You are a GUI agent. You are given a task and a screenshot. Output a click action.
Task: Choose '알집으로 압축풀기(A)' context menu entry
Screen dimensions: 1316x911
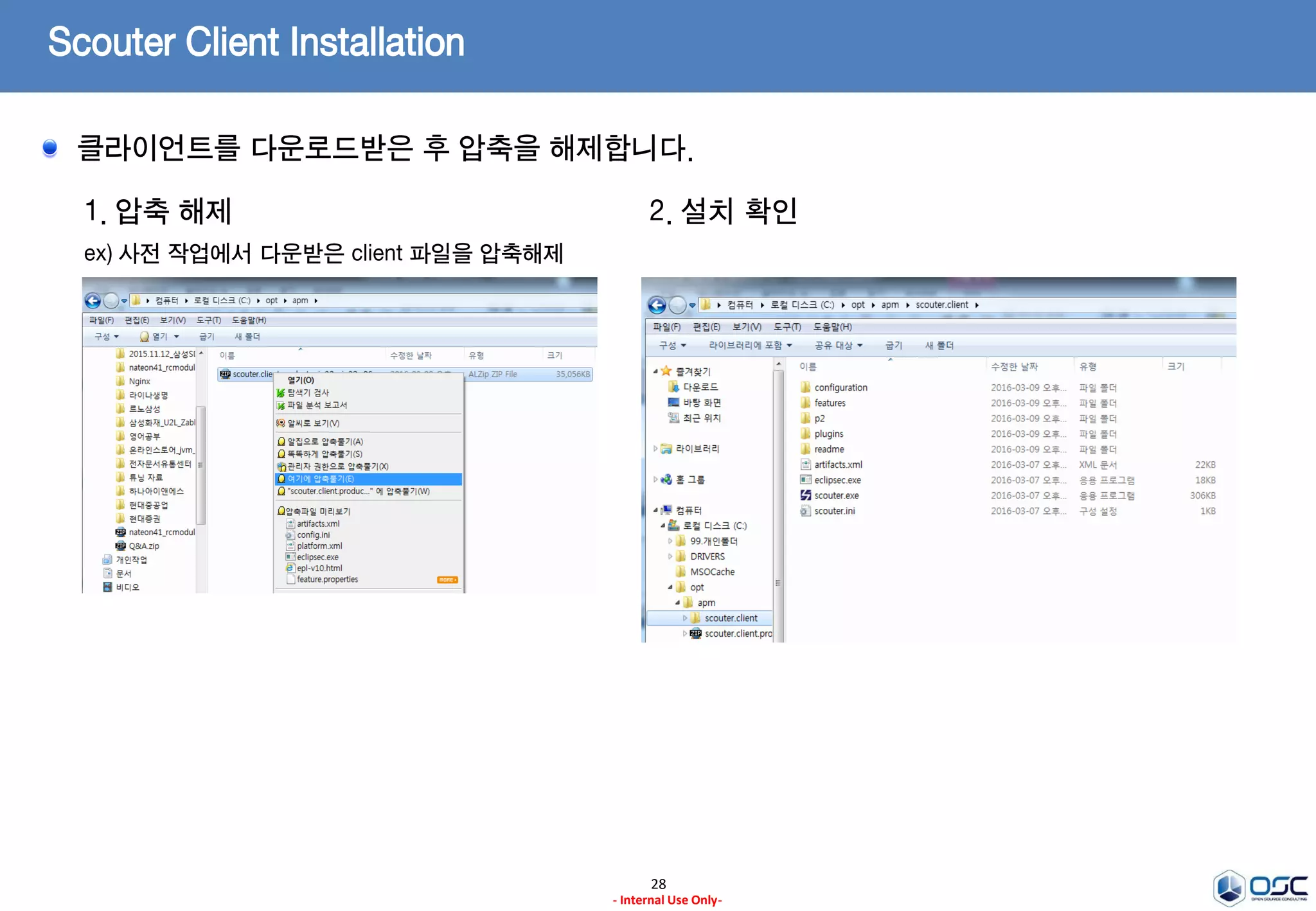pyautogui.click(x=325, y=441)
